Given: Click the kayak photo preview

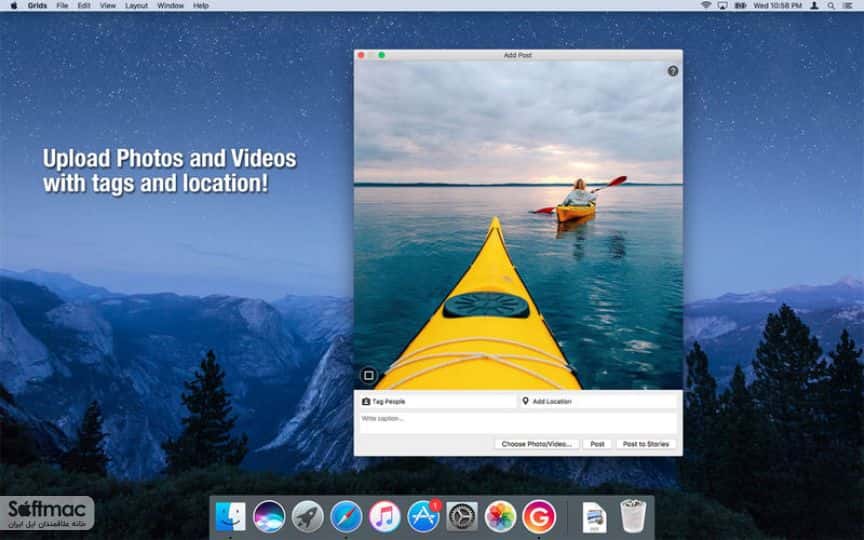Looking at the screenshot, I should point(518,225).
